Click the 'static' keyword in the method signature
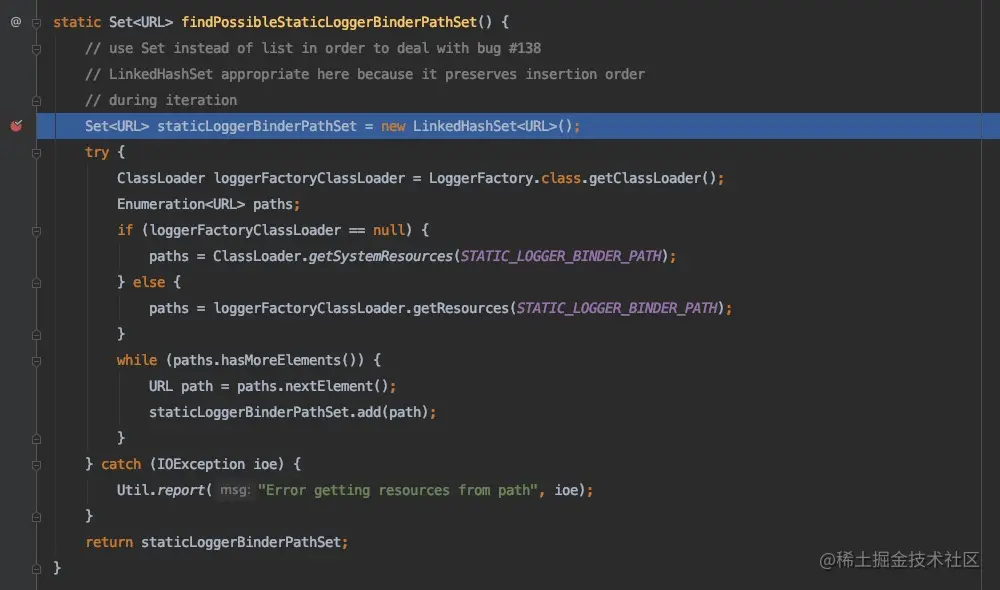Image resolution: width=1000 pixels, height=590 pixels. coord(77,22)
